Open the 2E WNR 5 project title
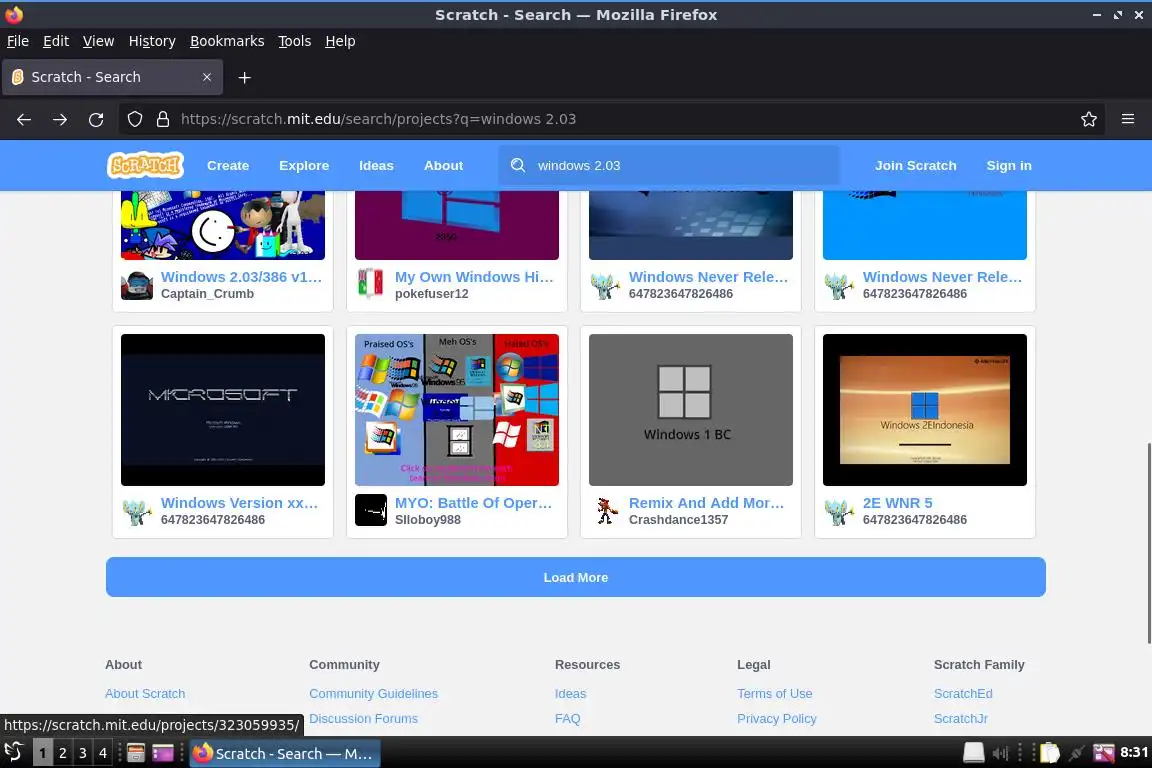Screen dimensions: 1152x768 tap(897, 503)
